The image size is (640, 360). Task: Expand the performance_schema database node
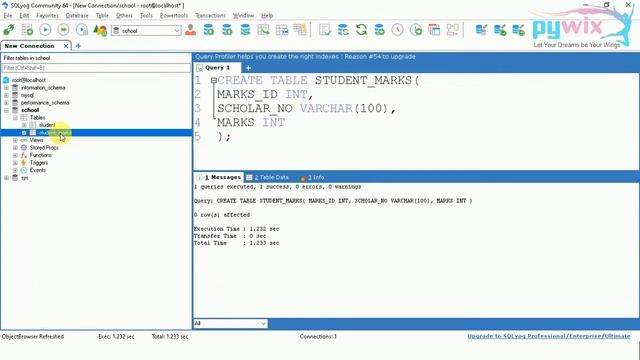click(6, 102)
